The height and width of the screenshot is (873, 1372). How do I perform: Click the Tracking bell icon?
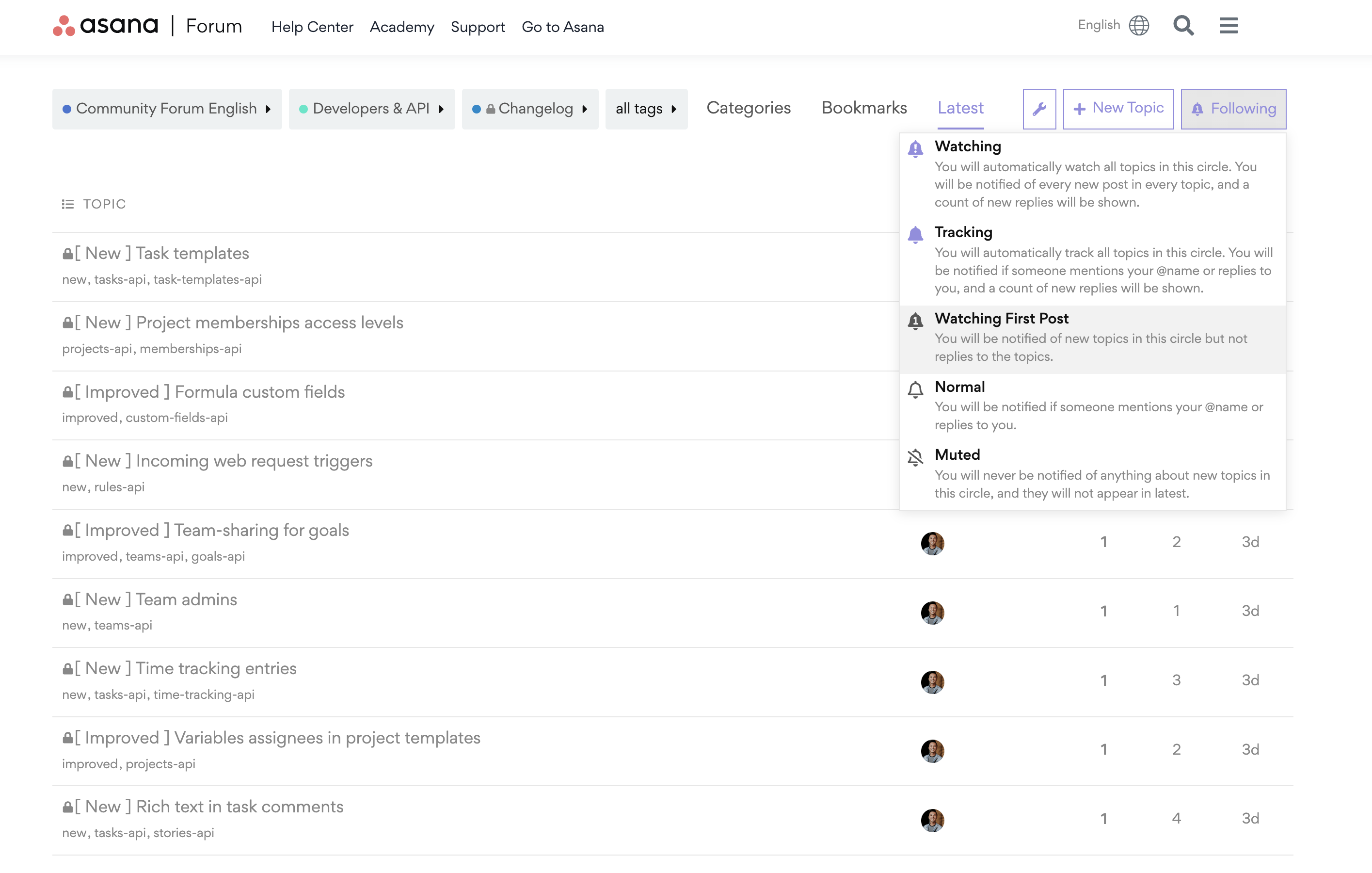915,234
